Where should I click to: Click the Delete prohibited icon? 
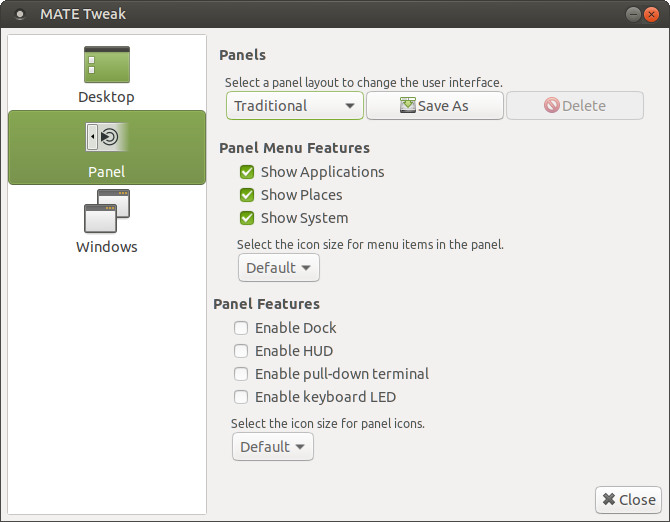(x=552, y=105)
